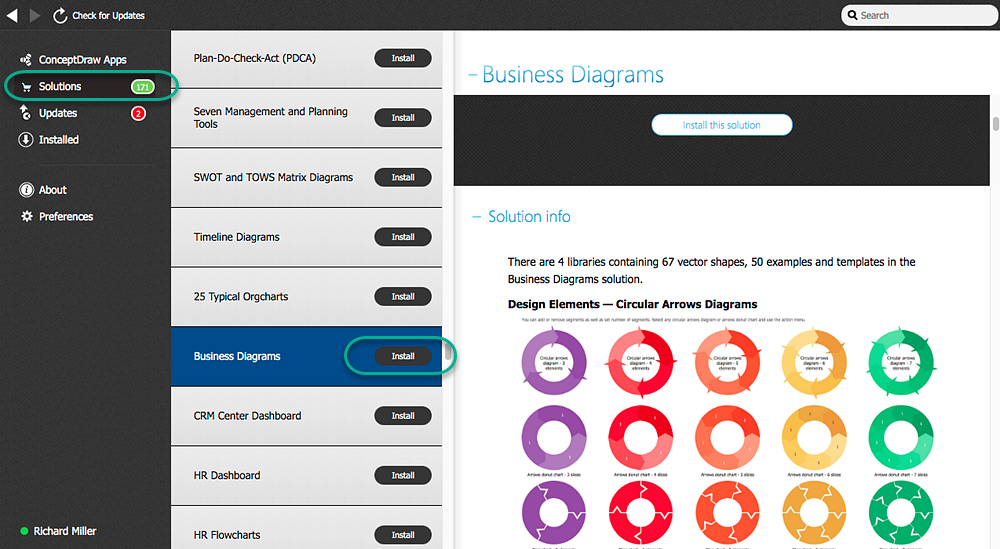Click the solutions list scrollbar handle
Viewport: 1000px width, 549px height.
pos(449,354)
